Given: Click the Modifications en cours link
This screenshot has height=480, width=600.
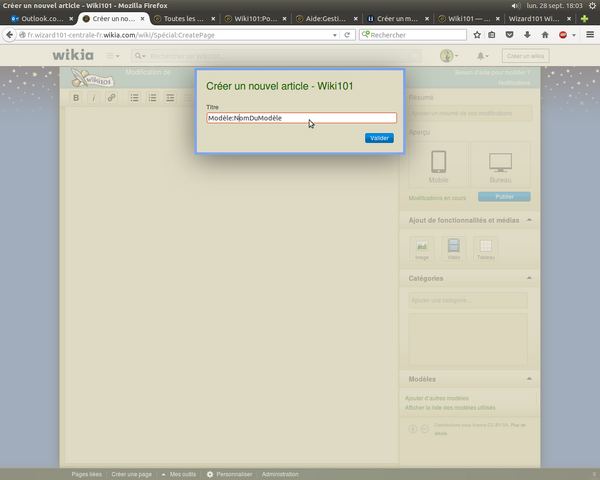Looking at the screenshot, I should pos(437,198).
